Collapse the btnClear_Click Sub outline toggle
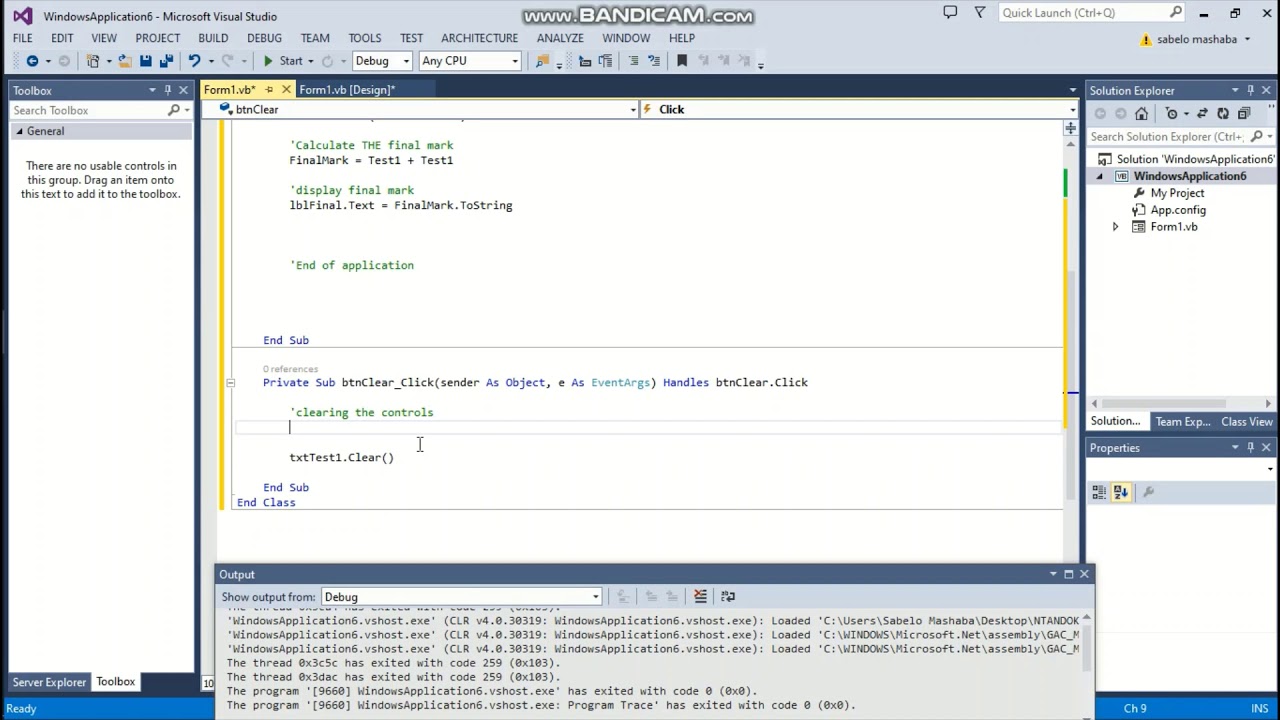1280x720 pixels. 230,382
